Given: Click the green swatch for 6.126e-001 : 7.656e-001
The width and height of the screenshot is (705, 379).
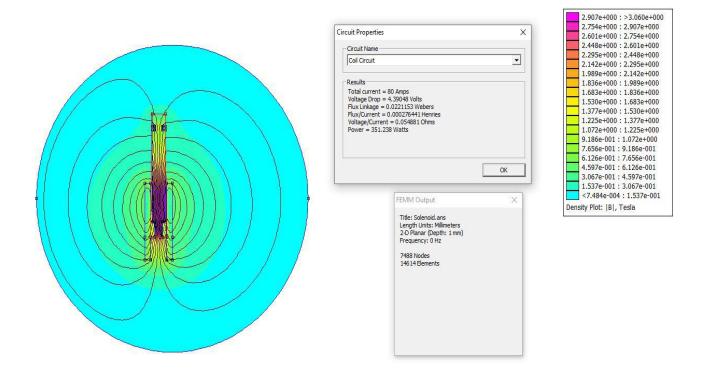Looking at the screenshot, I should pyautogui.click(x=572, y=158).
